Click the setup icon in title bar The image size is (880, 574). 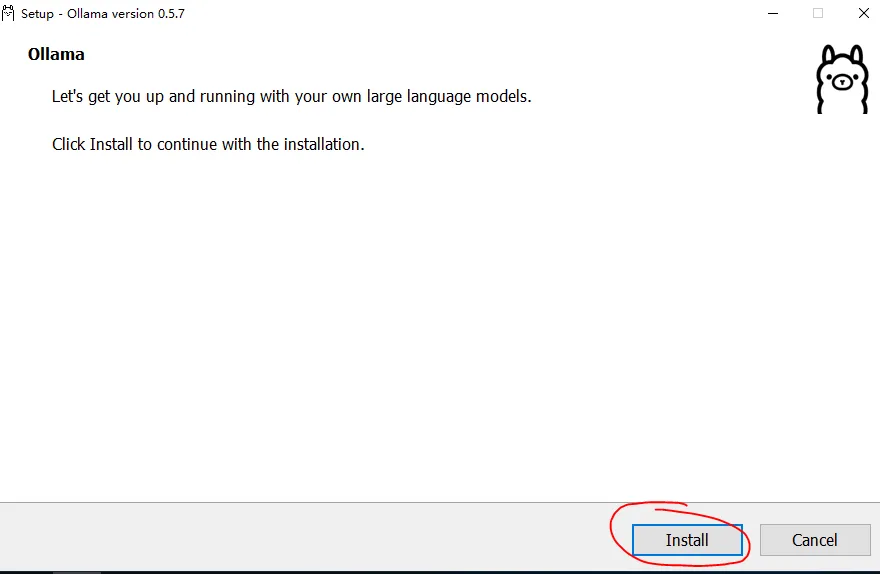[x=8, y=13]
